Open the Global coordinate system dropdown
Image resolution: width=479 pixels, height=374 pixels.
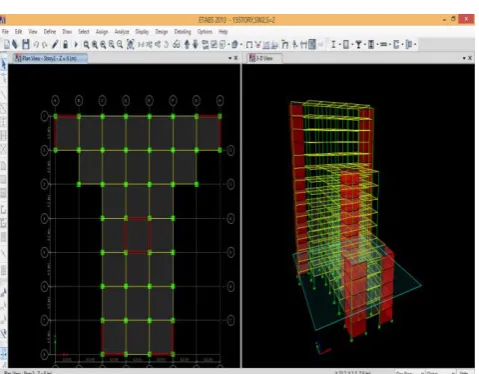[x=441, y=372]
